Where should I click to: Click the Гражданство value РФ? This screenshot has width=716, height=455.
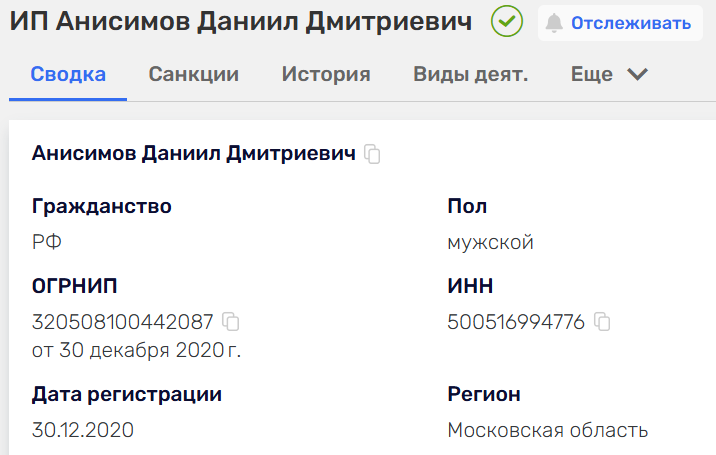click(47, 242)
